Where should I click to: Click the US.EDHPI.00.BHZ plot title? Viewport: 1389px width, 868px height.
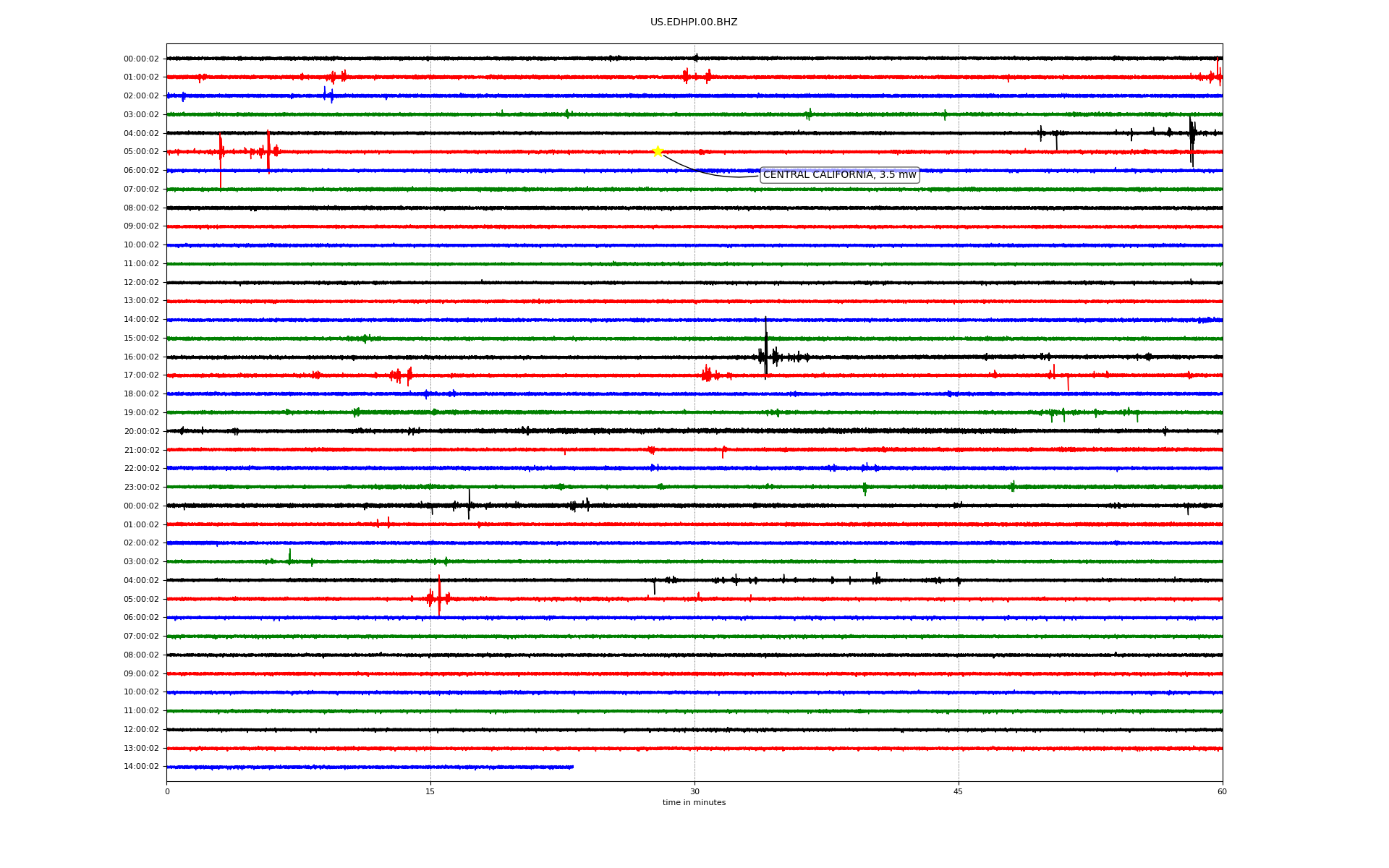[x=693, y=22]
